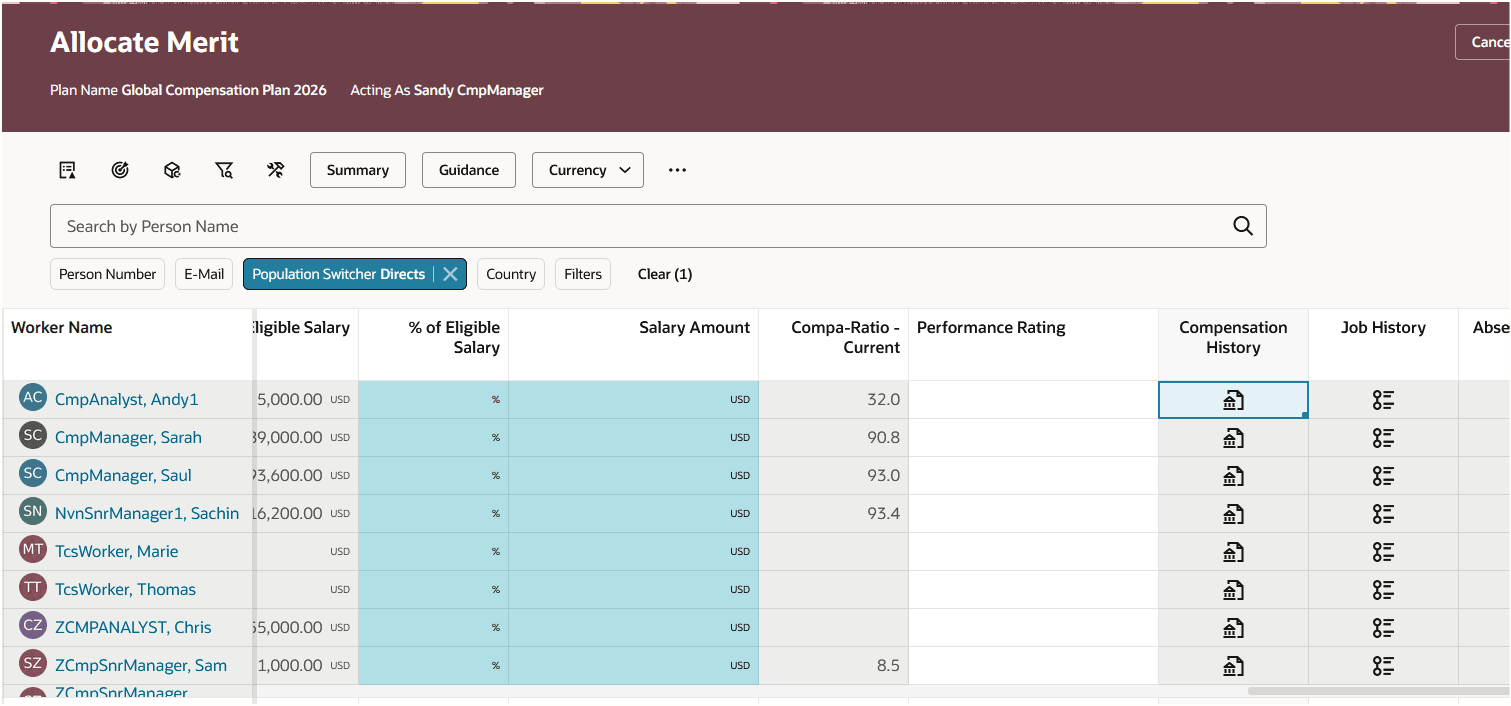The height and width of the screenshot is (706, 1511).
Task: Open Compensation History for CmpManager, Sarah
Action: 1233,438
